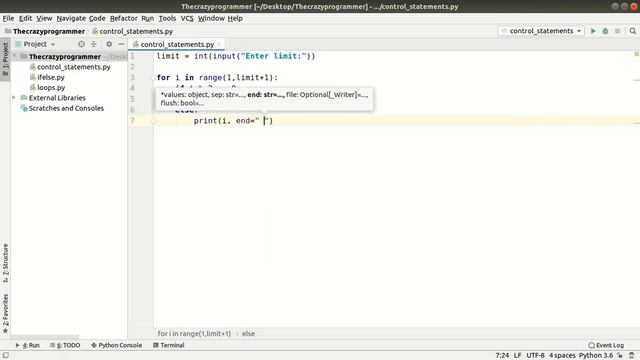
Task: Open Project panel settings gear
Action: pyautogui.click(x=109, y=44)
